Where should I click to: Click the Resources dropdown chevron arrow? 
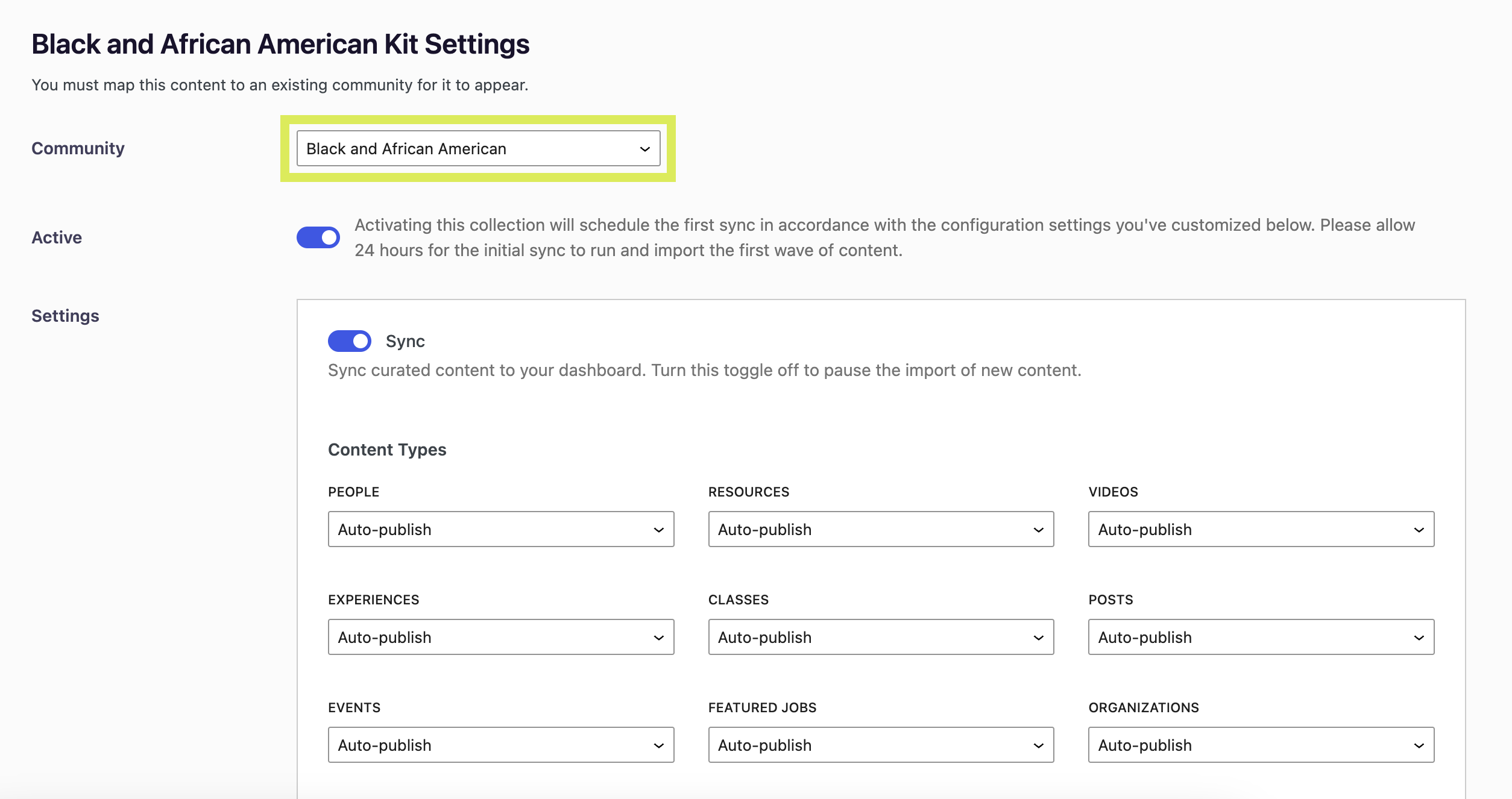click(1038, 530)
